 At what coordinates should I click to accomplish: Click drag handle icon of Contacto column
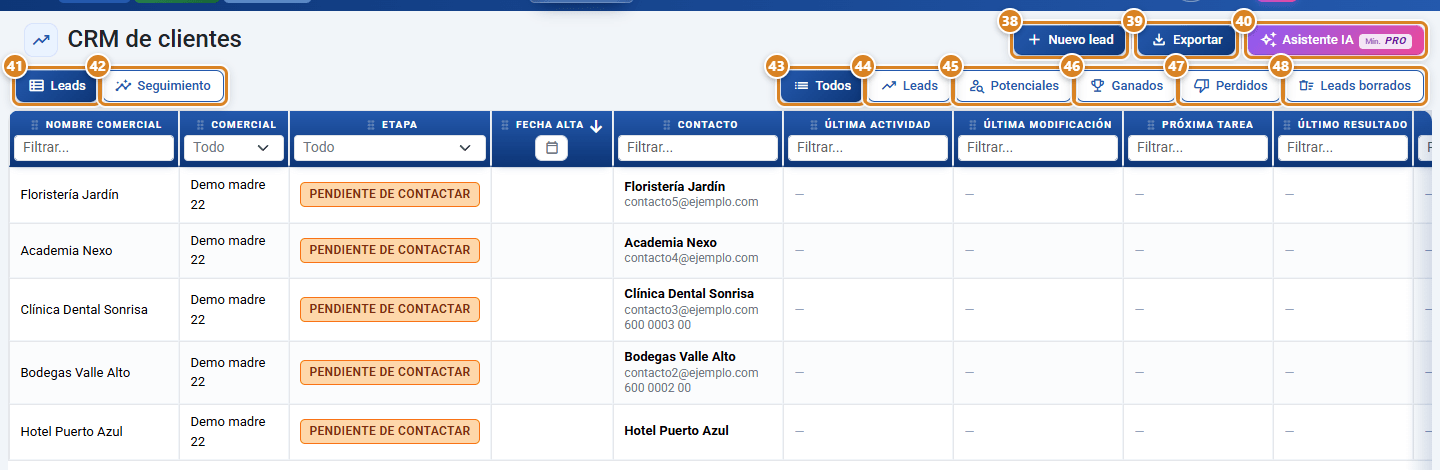point(667,125)
